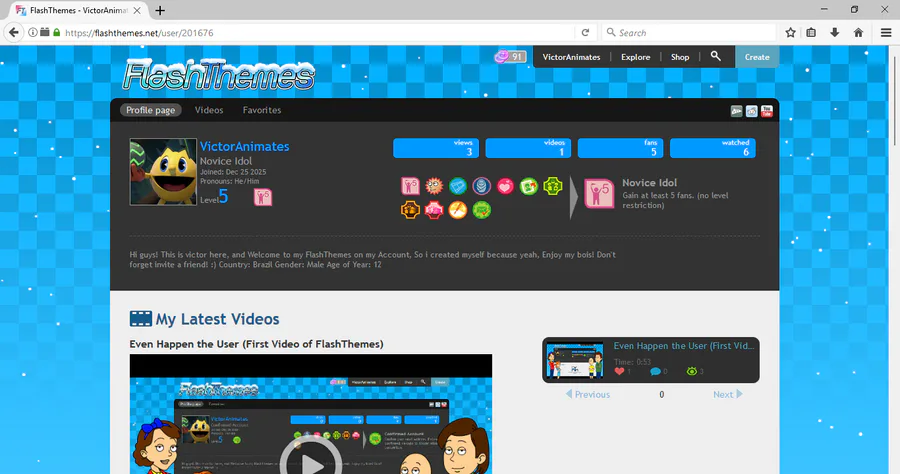Open the YouTube social link icon
This screenshot has height=474, width=900.
click(x=767, y=111)
